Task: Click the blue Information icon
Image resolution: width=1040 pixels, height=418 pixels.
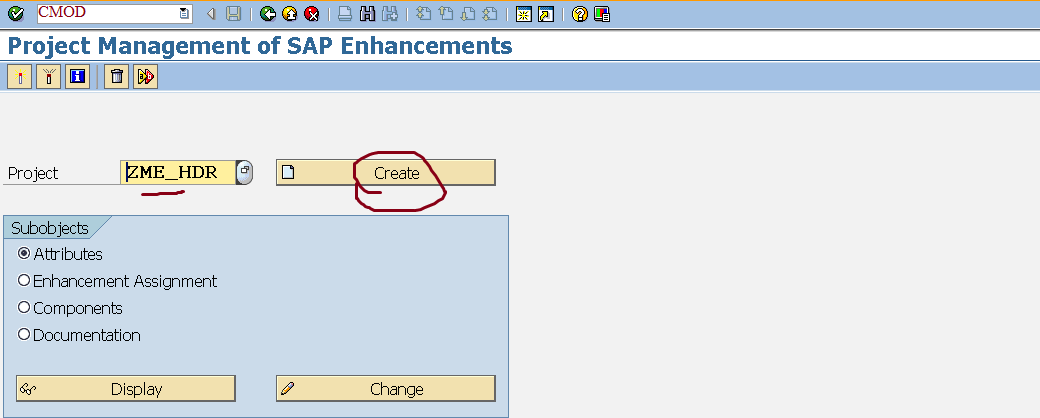Action: point(78,77)
